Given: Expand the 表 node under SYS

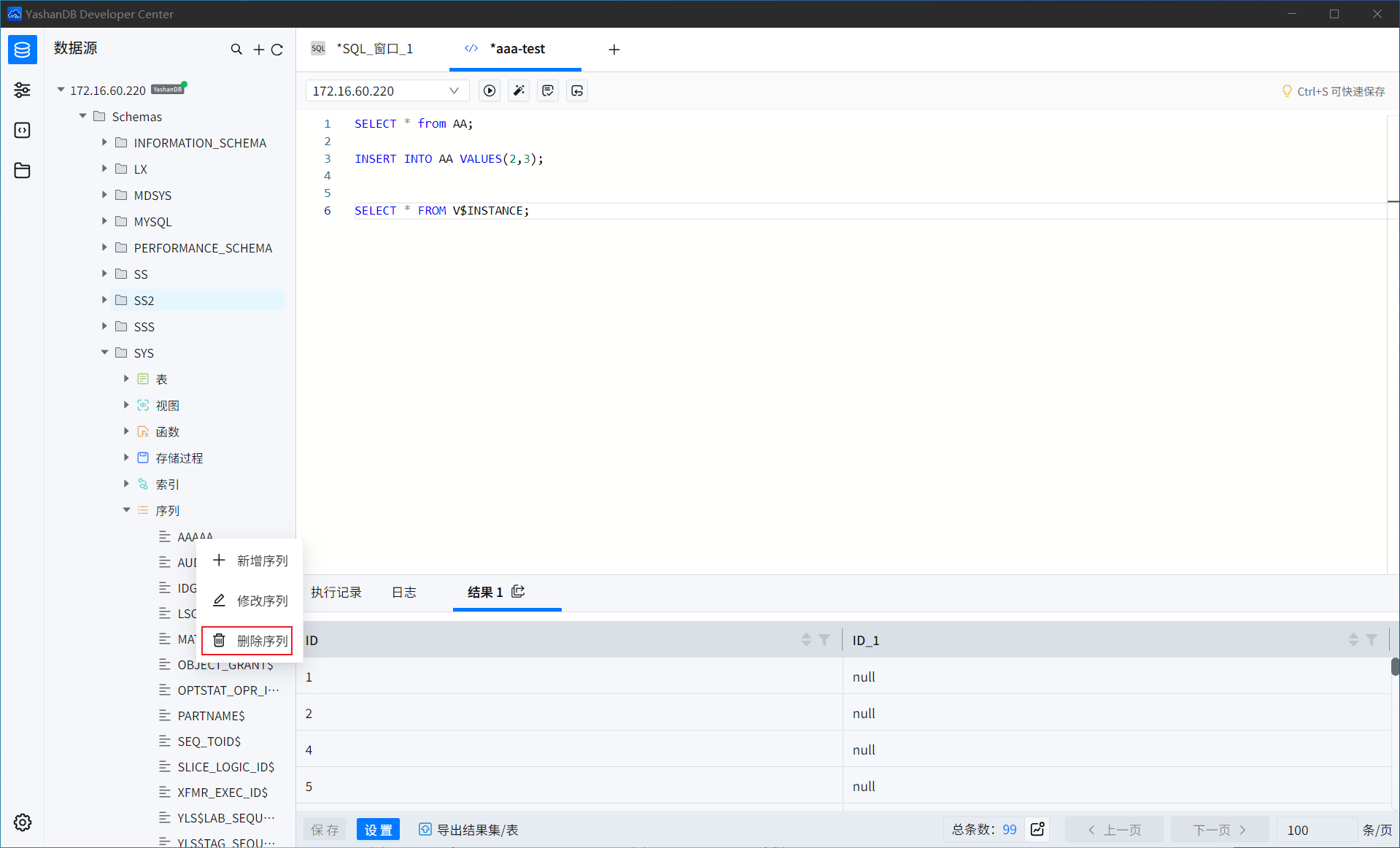Looking at the screenshot, I should click(126, 379).
